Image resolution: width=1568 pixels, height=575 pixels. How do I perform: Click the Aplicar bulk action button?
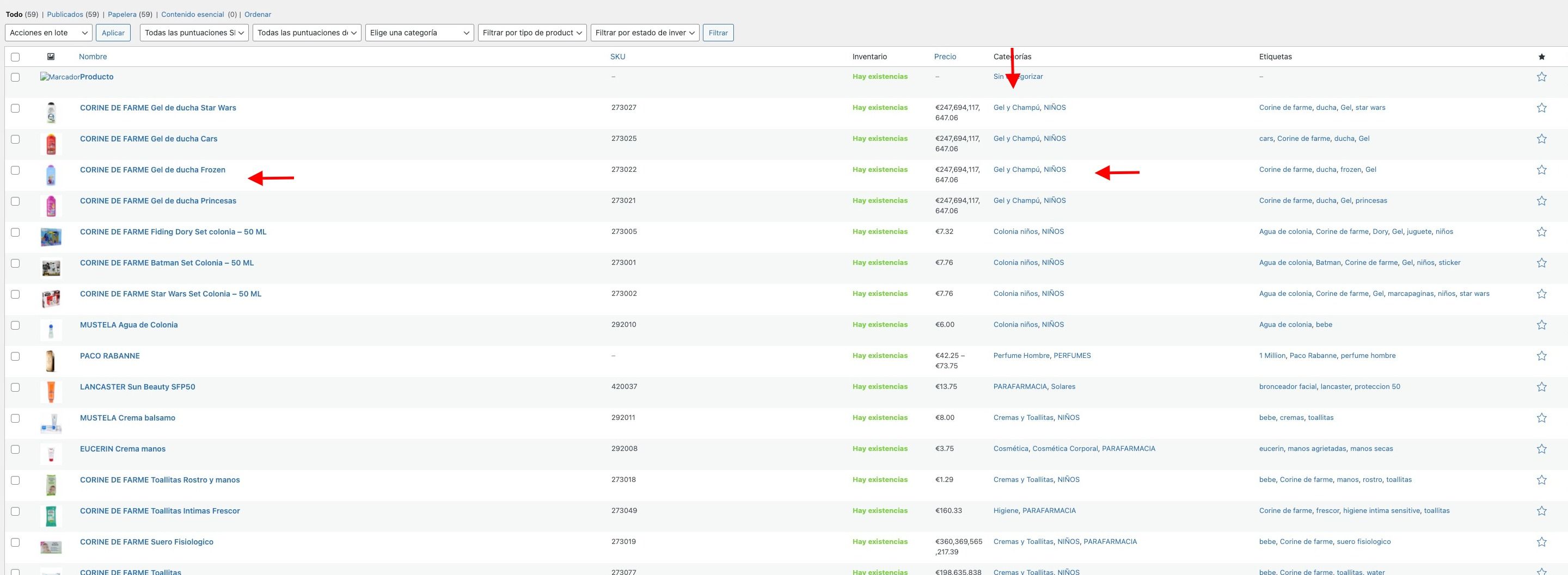(113, 33)
